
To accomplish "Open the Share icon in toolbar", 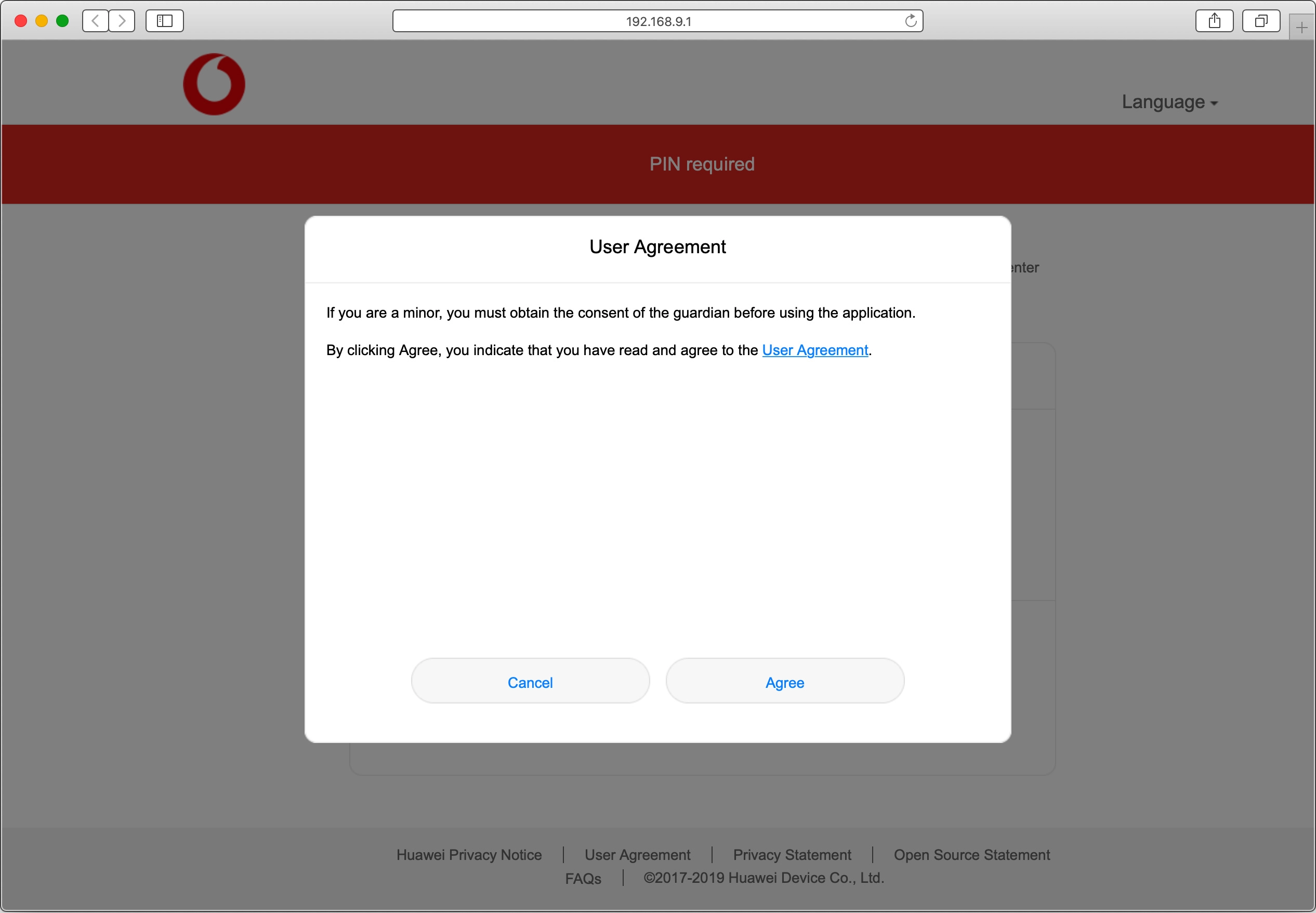I will [1214, 21].
